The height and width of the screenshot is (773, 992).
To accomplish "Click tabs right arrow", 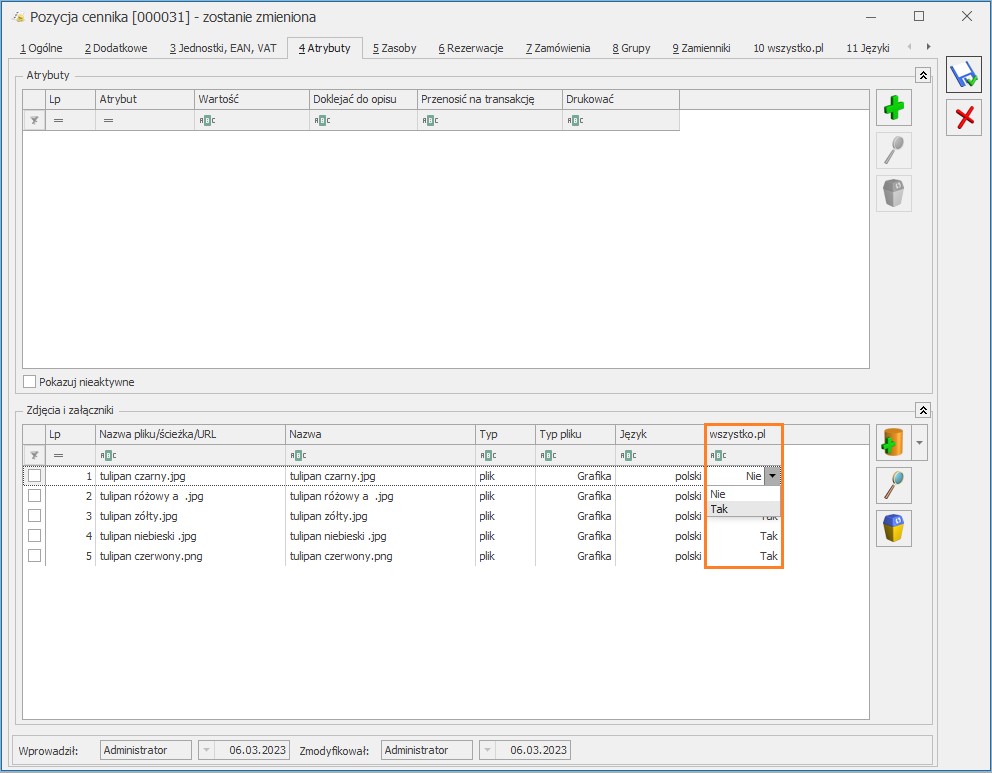I will tap(928, 47).
